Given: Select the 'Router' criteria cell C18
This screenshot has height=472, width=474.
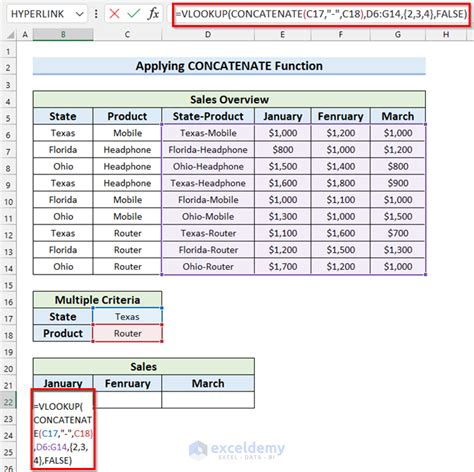Looking at the screenshot, I should pos(127,333).
